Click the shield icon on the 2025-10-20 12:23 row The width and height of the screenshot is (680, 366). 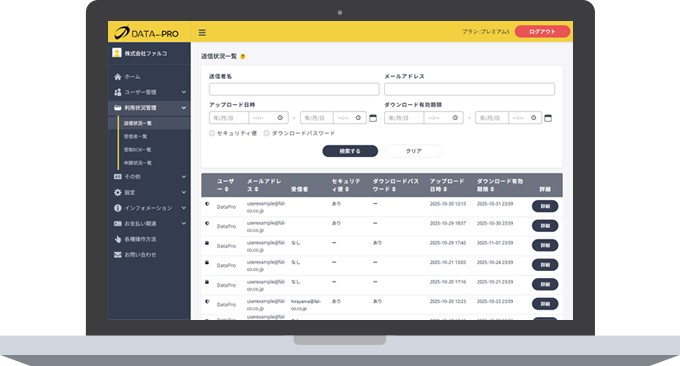(207, 301)
